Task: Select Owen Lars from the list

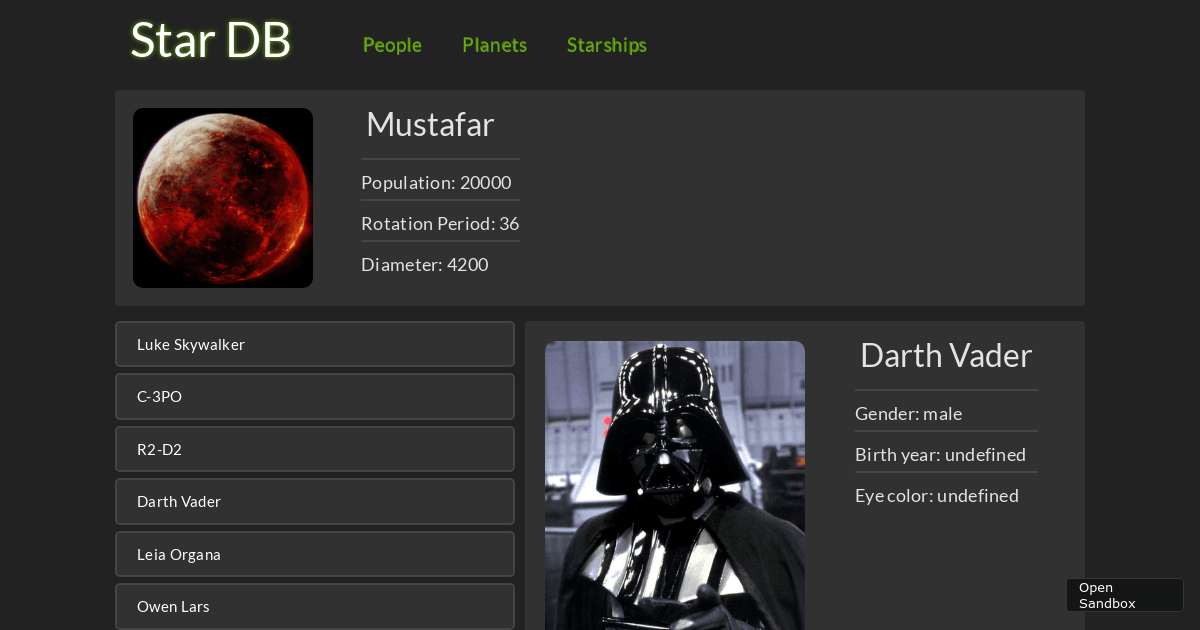Action: click(315, 606)
